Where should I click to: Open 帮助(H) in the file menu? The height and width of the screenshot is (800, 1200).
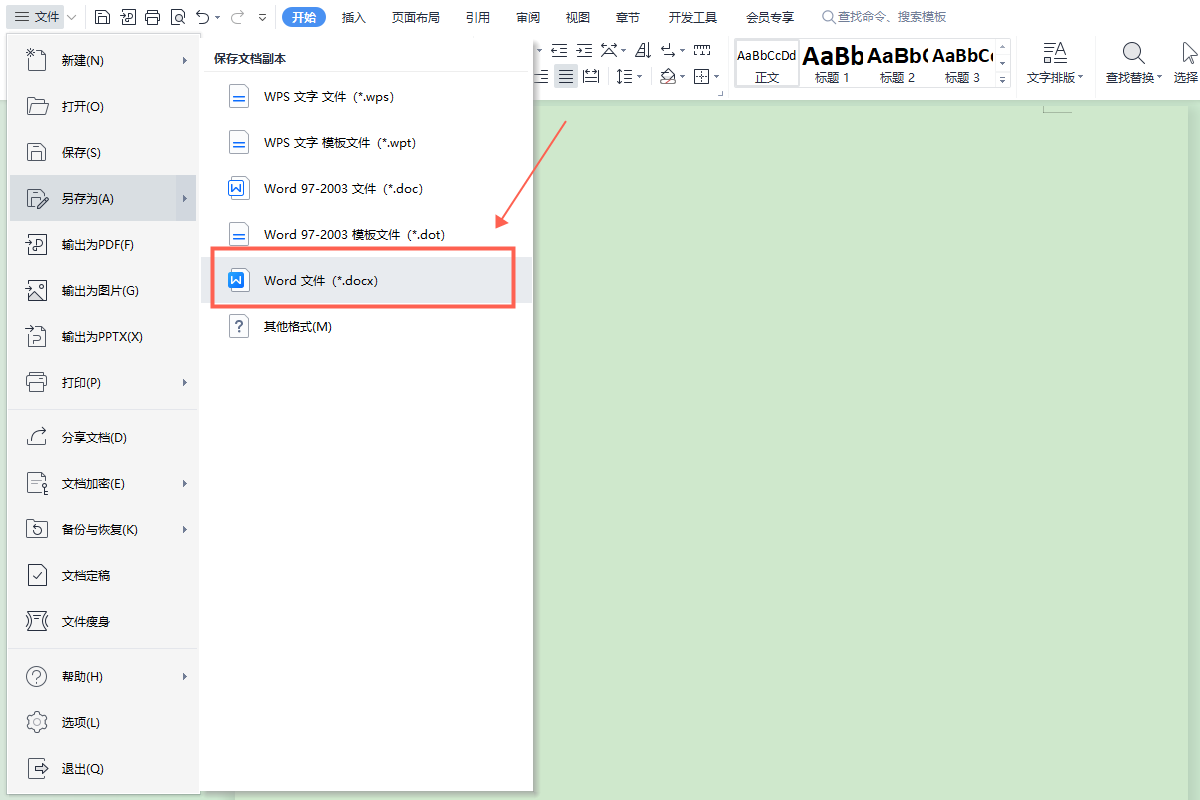pos(103,676)
